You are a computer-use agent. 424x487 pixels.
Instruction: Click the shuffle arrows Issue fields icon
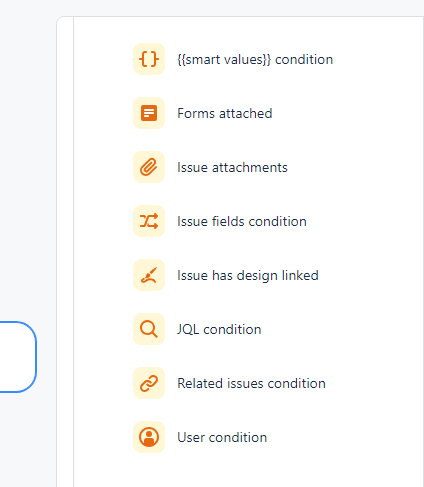coord(149,221)
